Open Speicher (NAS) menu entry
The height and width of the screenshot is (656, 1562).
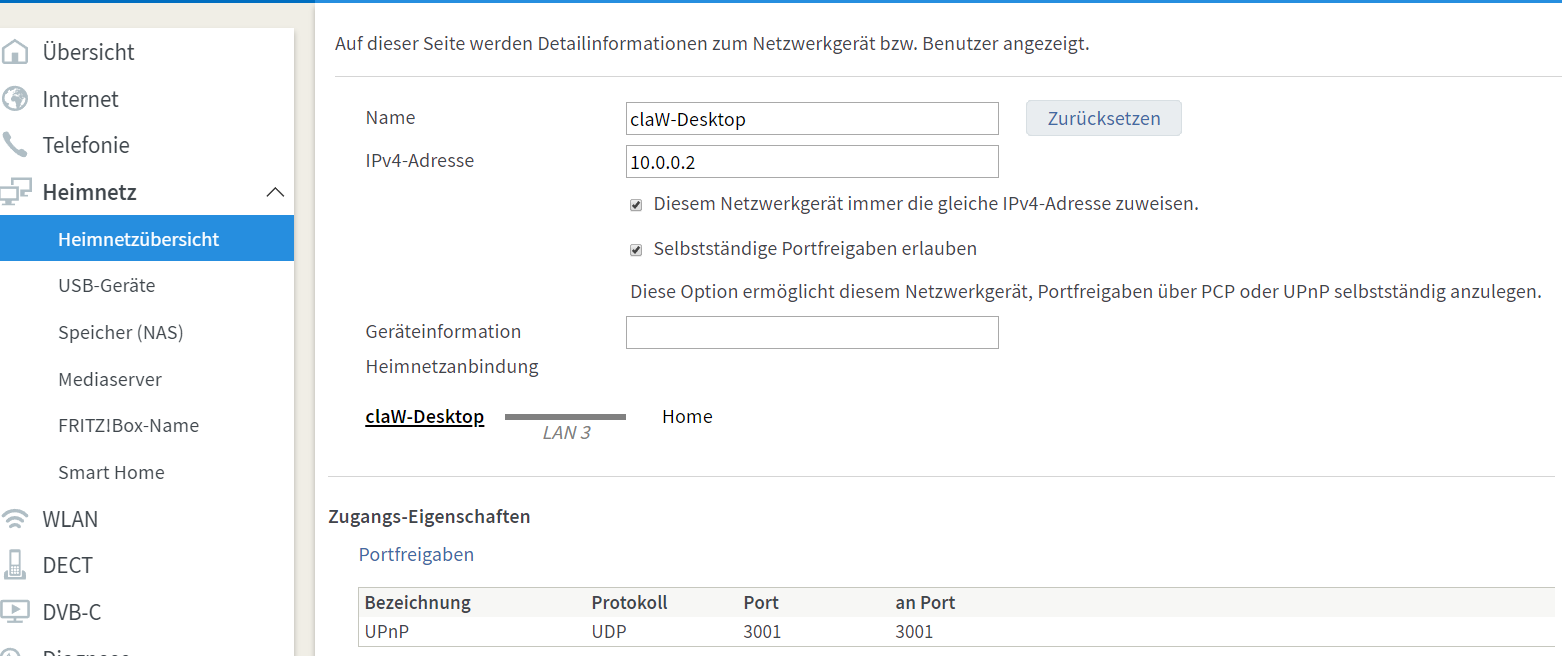point(121,332)
